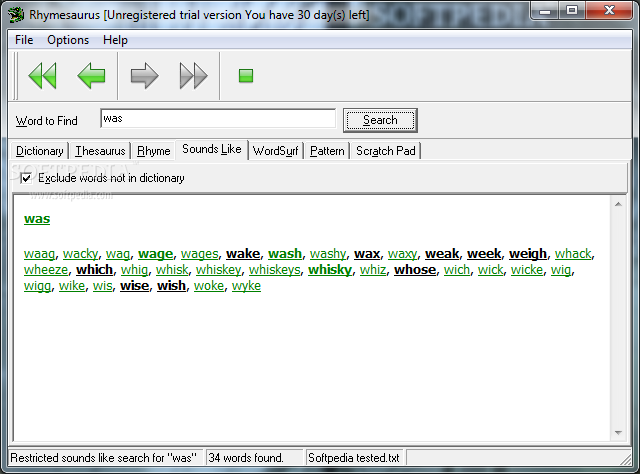Click the bold 'whose' link
Image resolution: width=640 pixels, height=474 pixels.
click(415, 270)
